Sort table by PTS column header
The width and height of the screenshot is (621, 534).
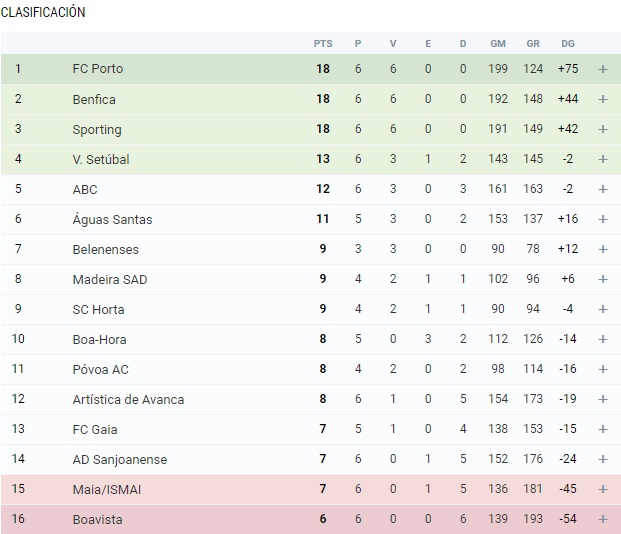pos(323,43)
